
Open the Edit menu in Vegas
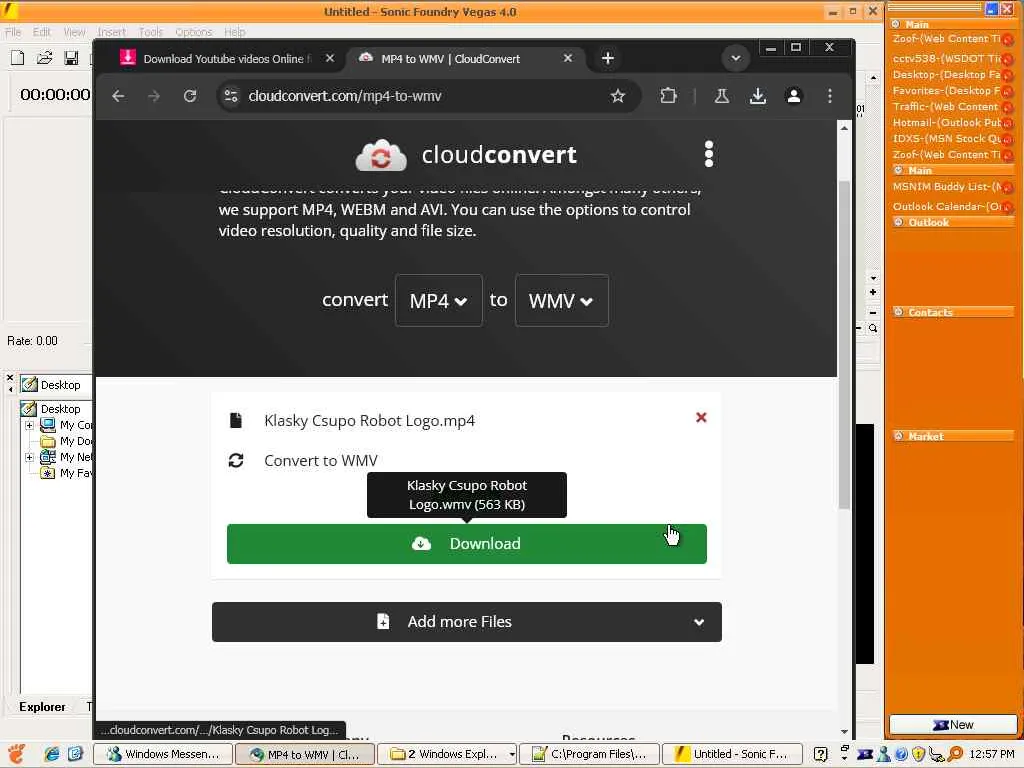[42, 31]
